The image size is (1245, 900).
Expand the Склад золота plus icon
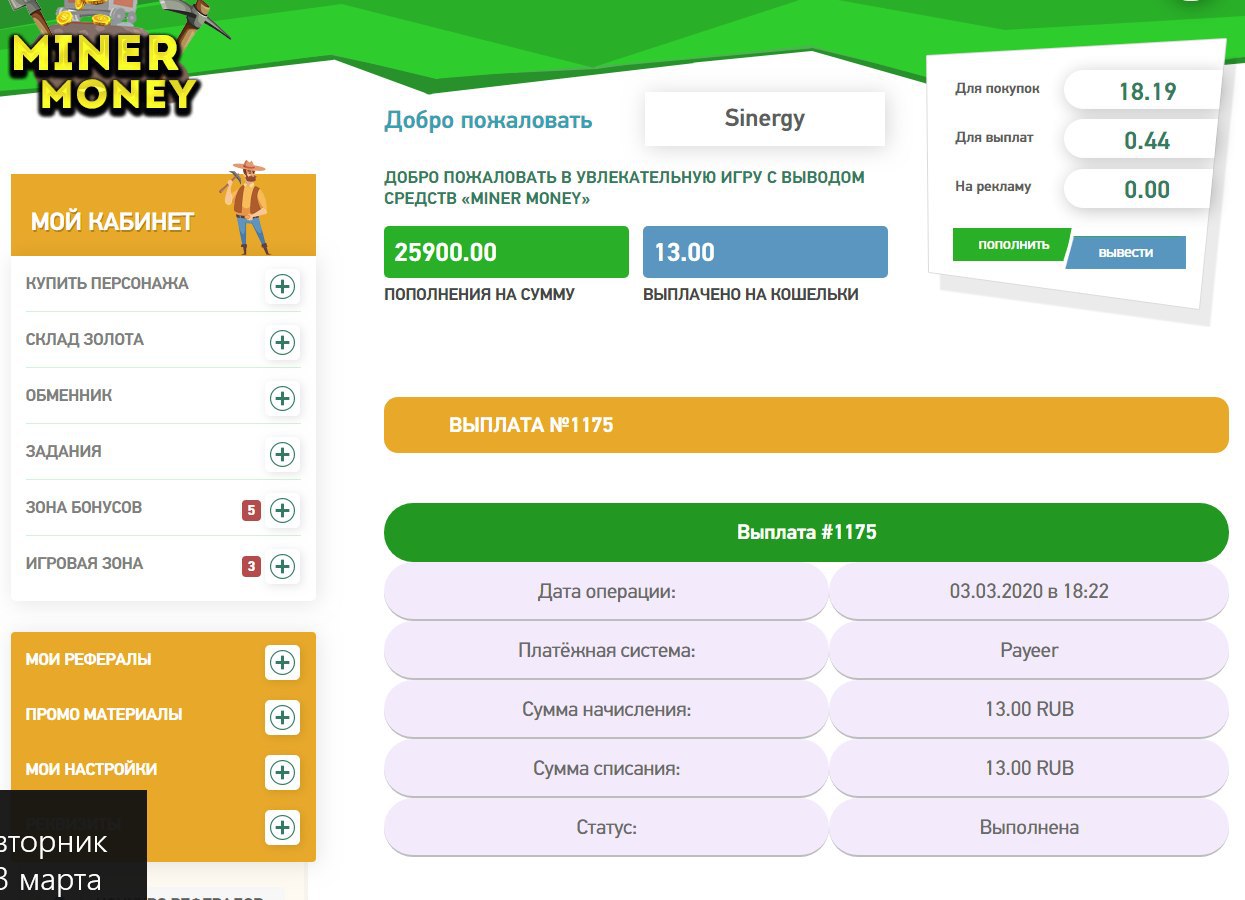283,343
